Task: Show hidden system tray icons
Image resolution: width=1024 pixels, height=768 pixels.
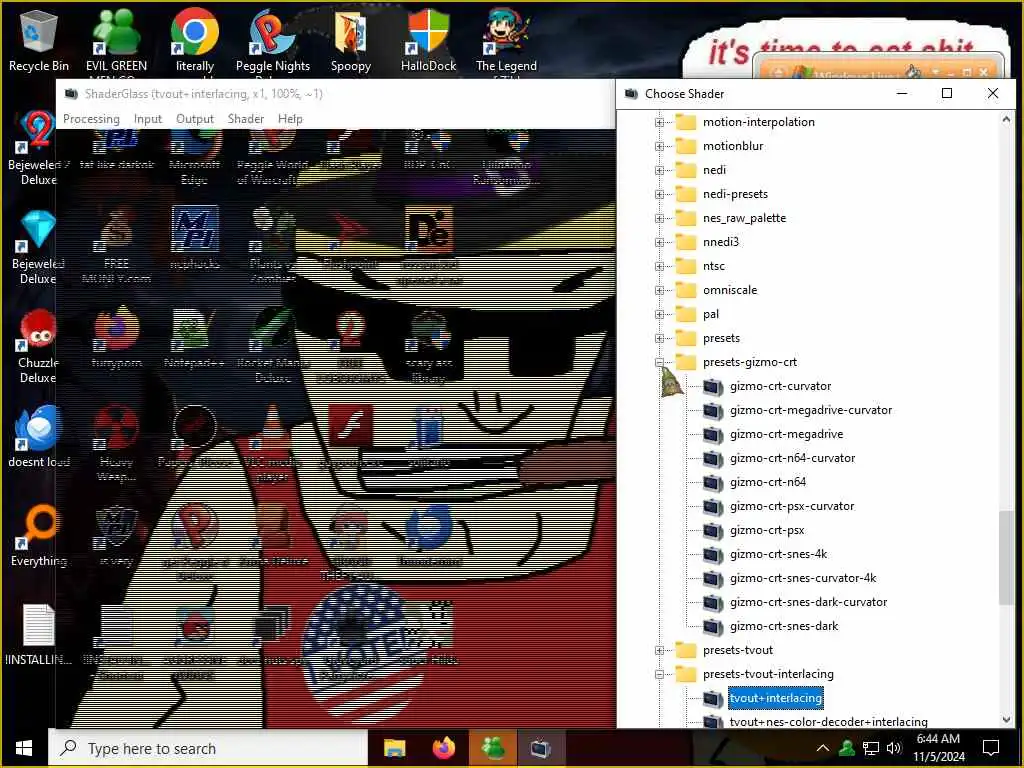Action: click(x=823, y=748)
